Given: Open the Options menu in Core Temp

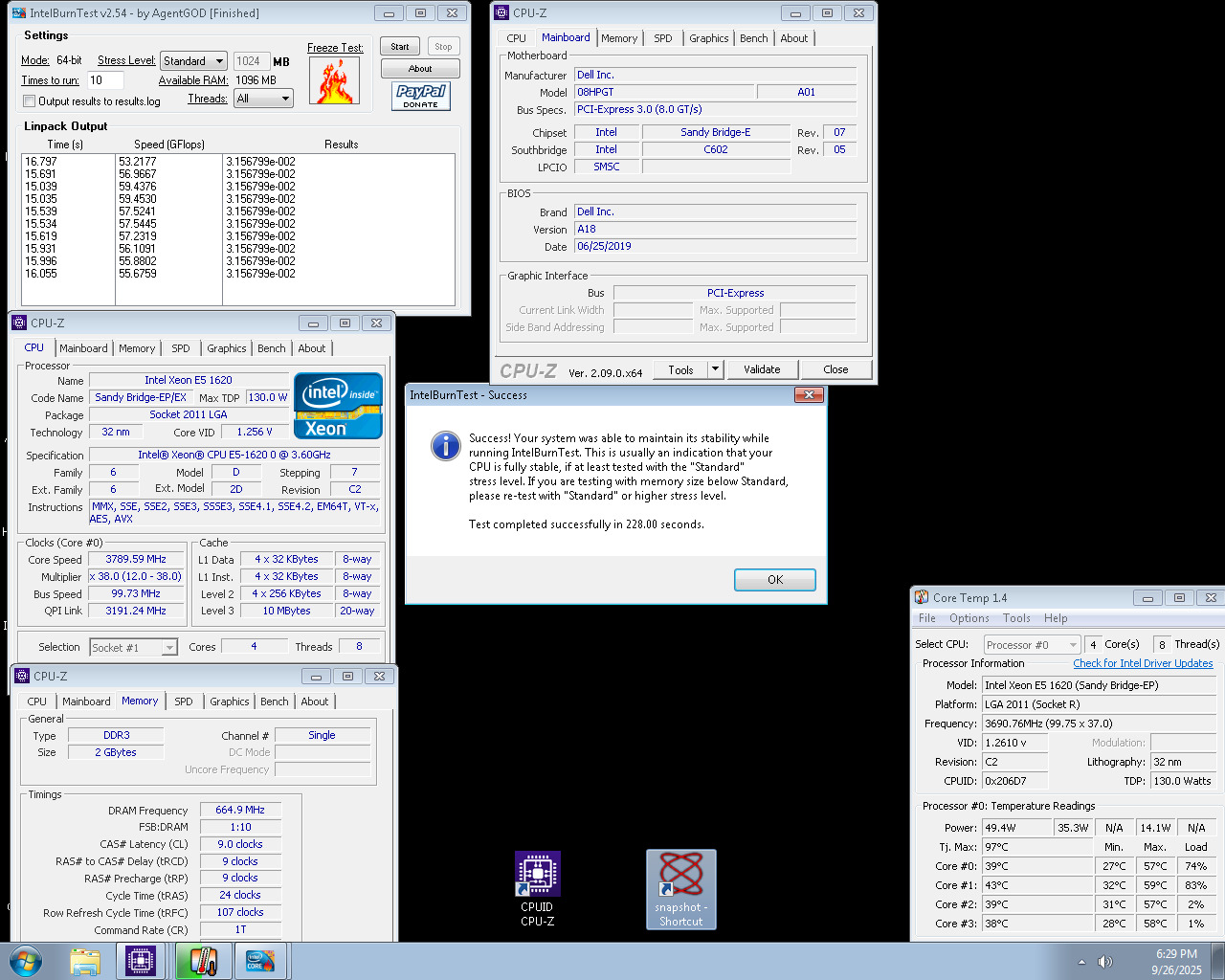Looking at the screenshot, I should pos(969,618).
